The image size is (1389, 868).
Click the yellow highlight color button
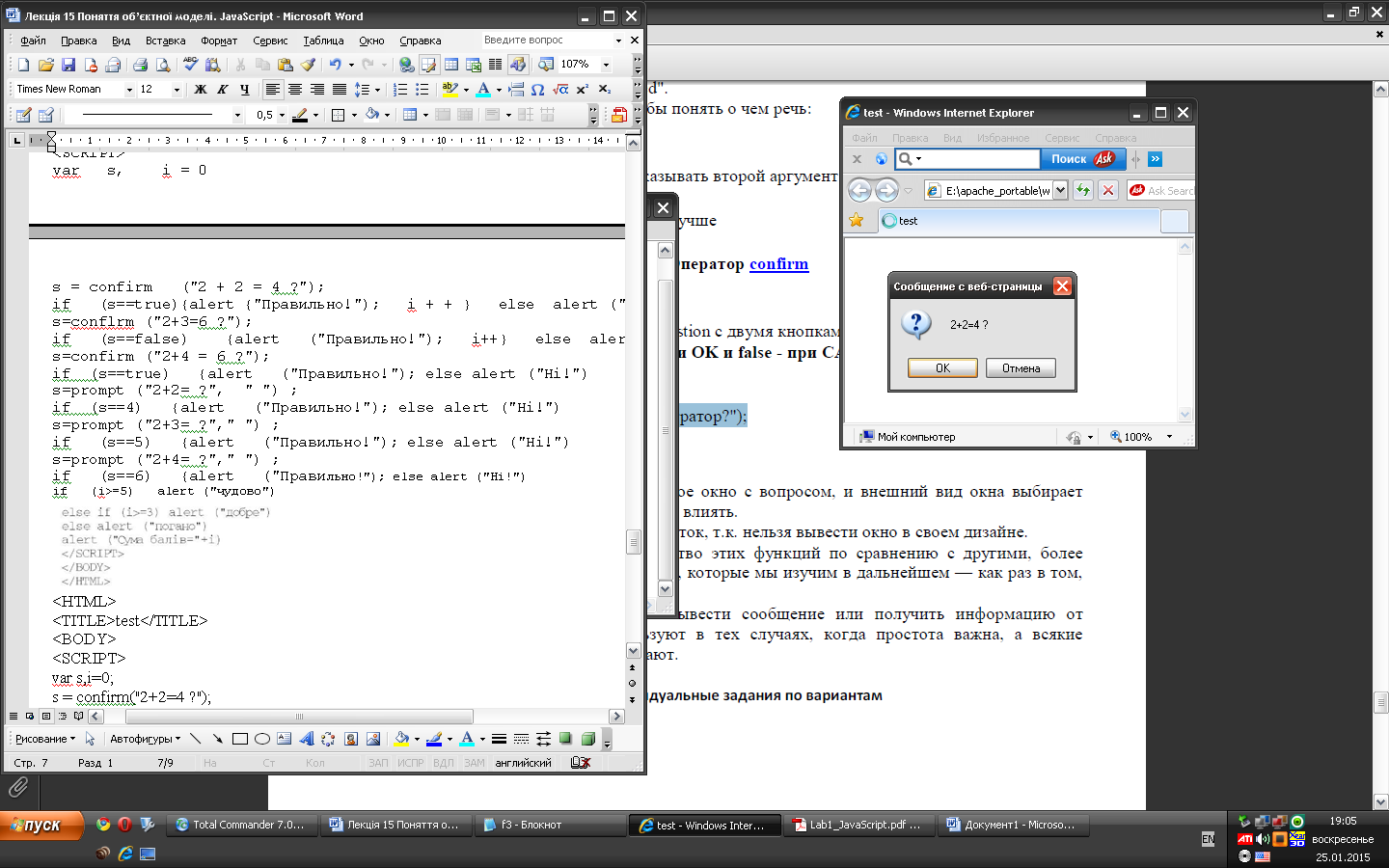click(449, 90)
